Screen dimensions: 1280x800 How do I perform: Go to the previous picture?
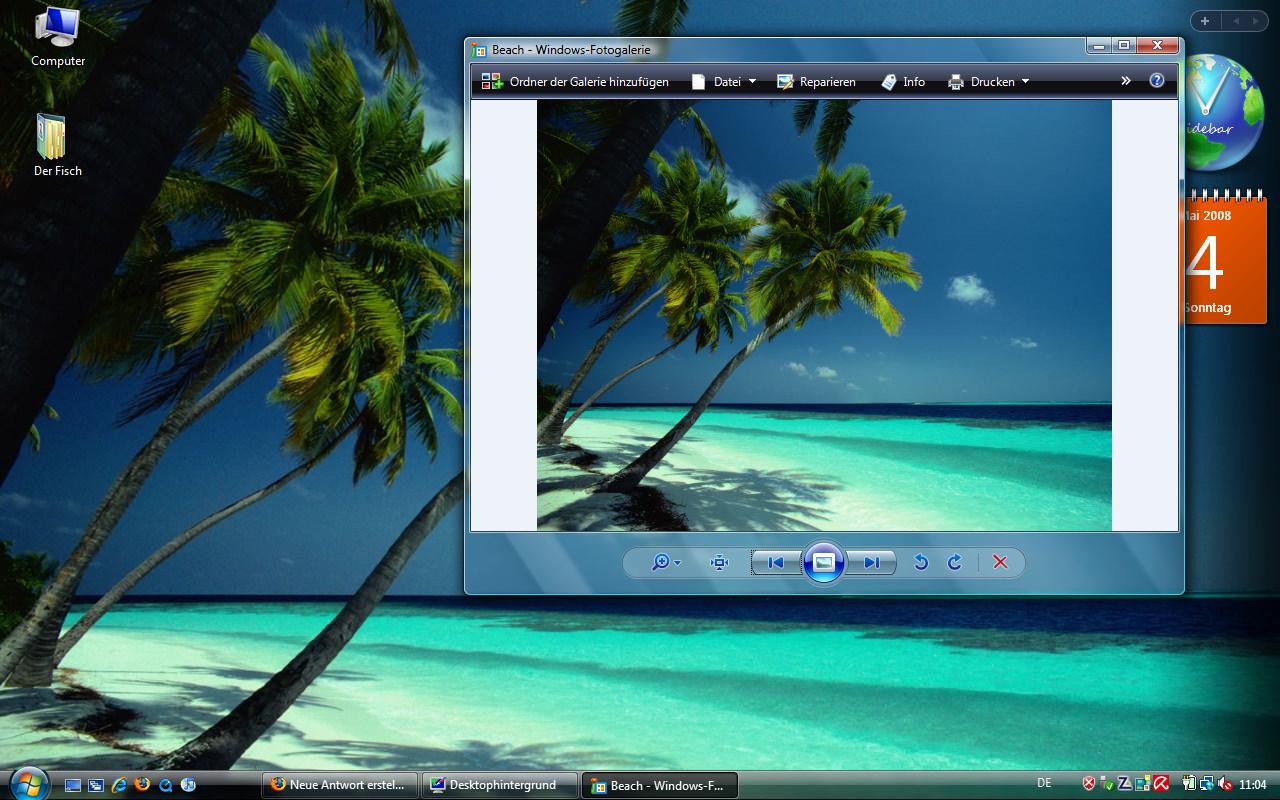coord(777,563)
